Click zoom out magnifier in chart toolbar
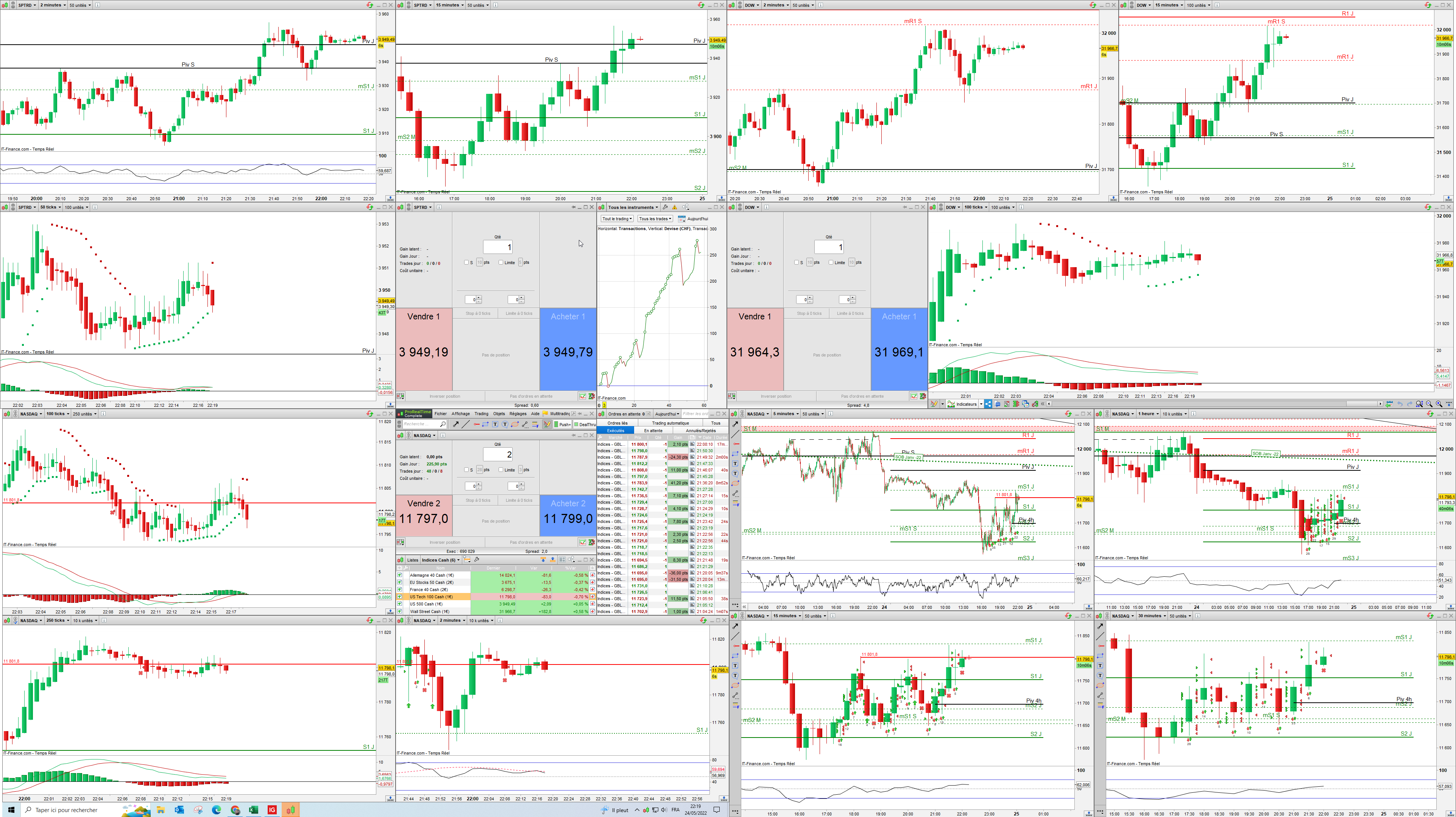The image size is (1456, 817). pyautogui.click(x=1429, y=404)
